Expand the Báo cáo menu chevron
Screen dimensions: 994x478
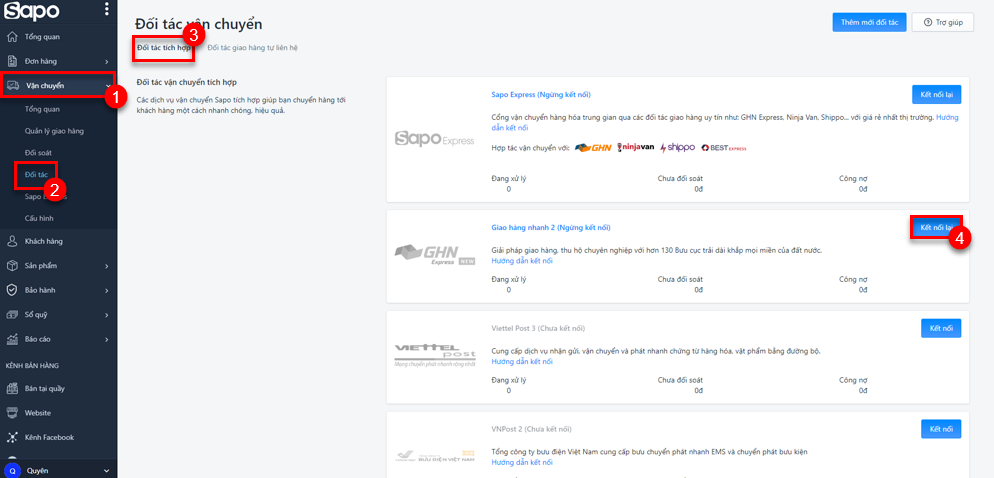(x=106, y=339)
